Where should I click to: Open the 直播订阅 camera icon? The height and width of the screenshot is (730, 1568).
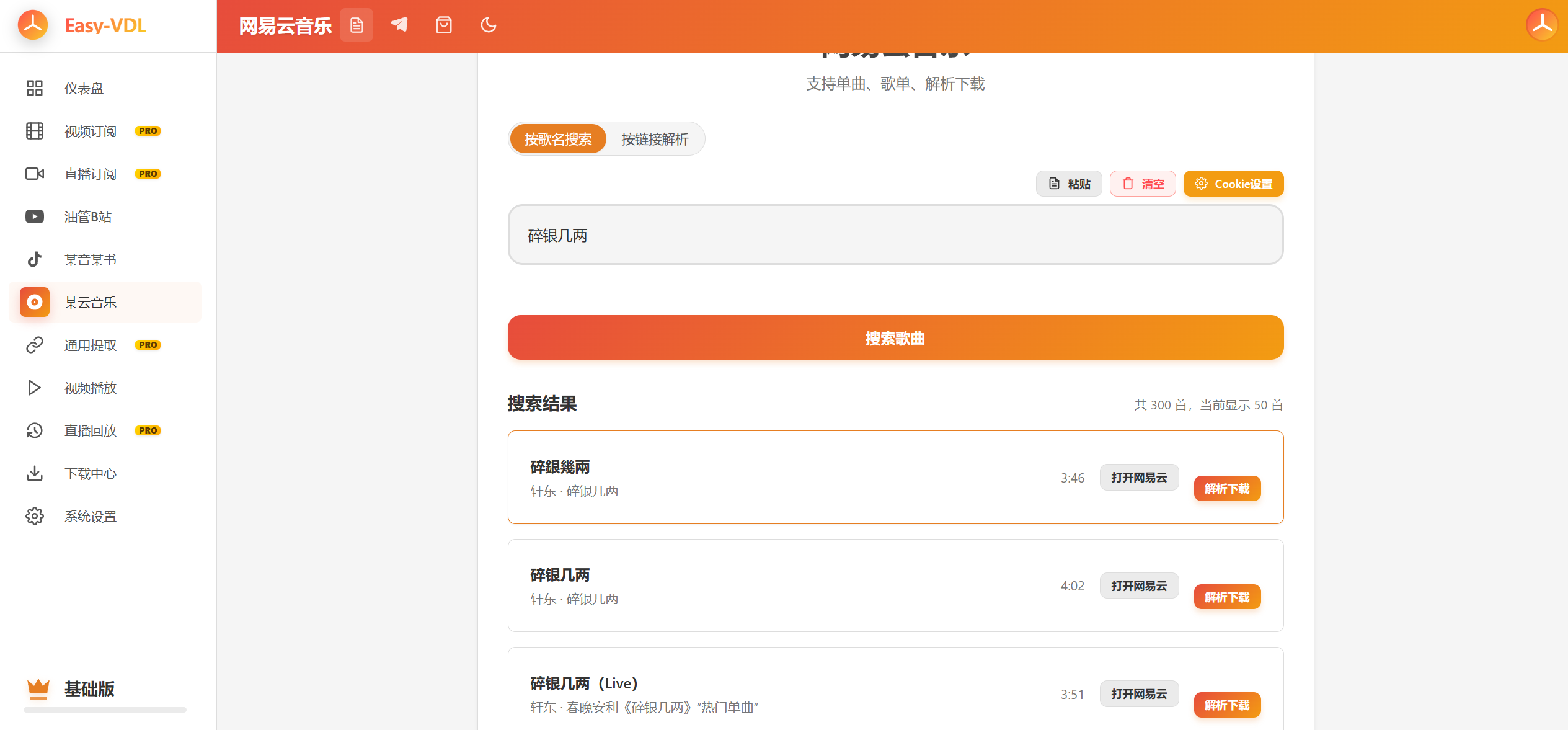(34, 174)
